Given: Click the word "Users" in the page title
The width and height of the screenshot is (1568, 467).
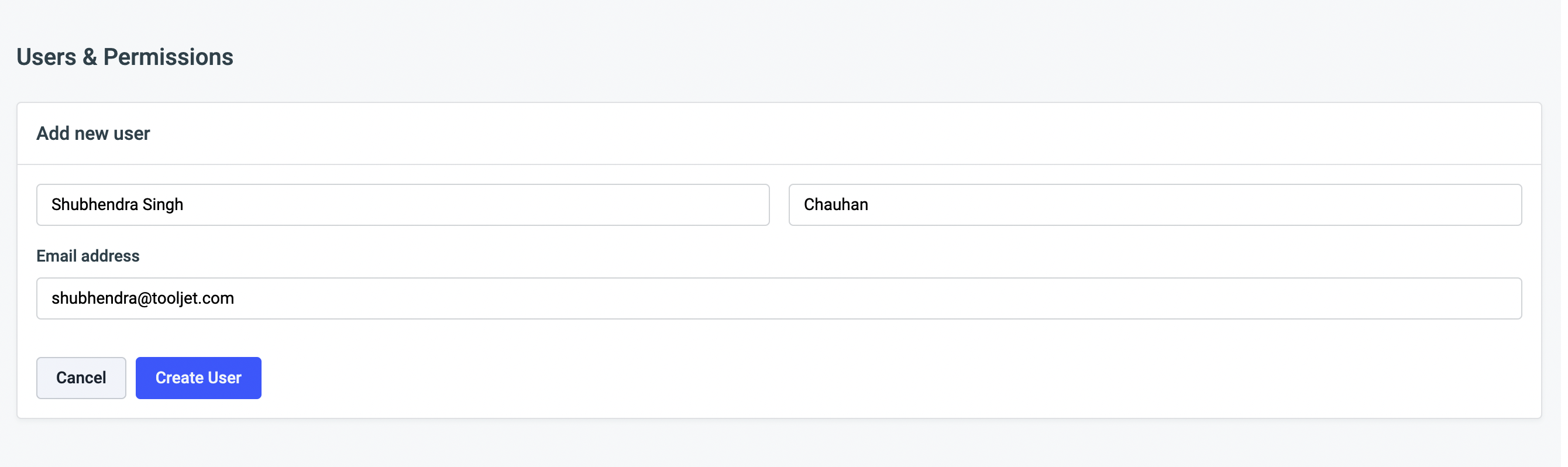Looking at the screenshot, I should pos(46,57).
